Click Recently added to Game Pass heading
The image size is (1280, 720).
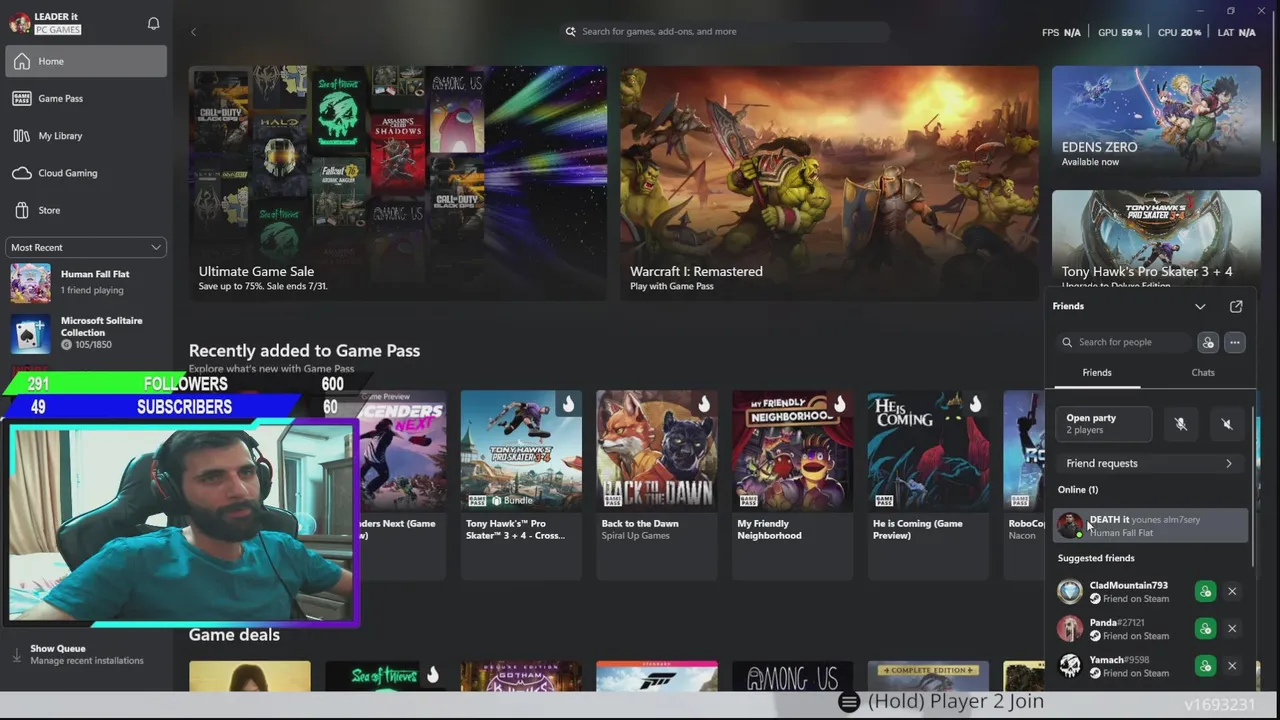pos(304,351)
